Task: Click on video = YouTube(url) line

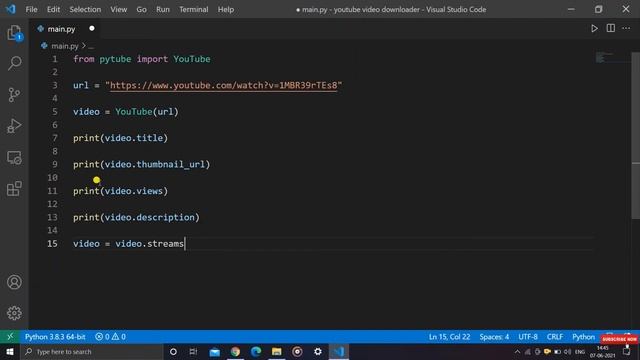Action: pyautogui.click(x=126, y=112)
